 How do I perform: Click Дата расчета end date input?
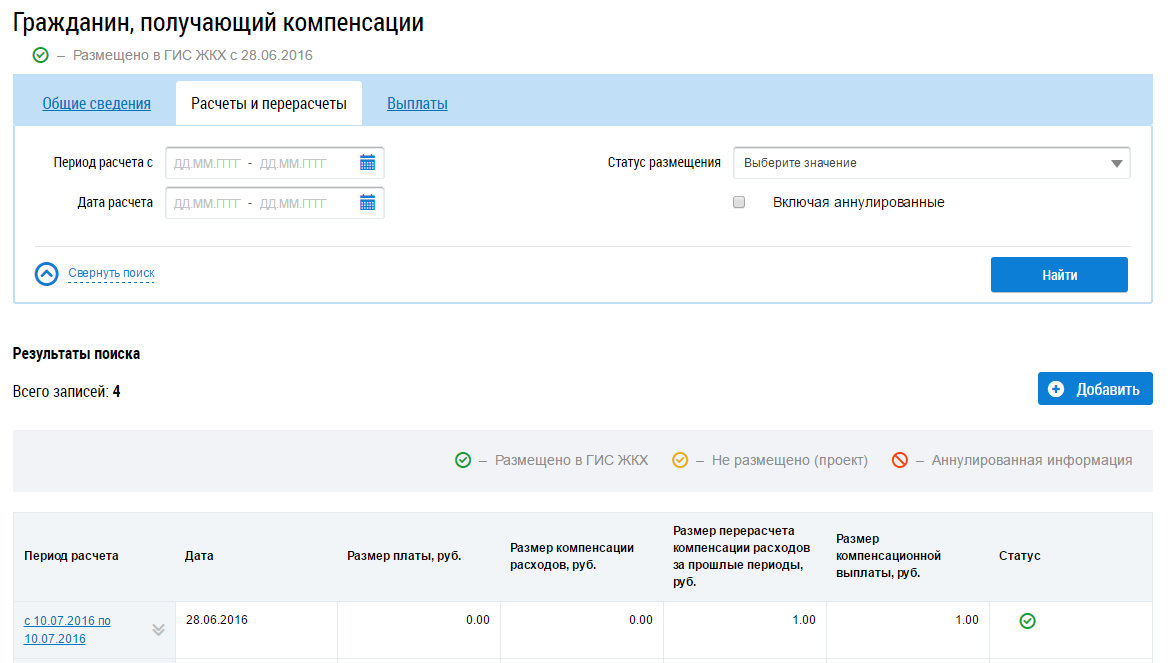click(293, 203)
